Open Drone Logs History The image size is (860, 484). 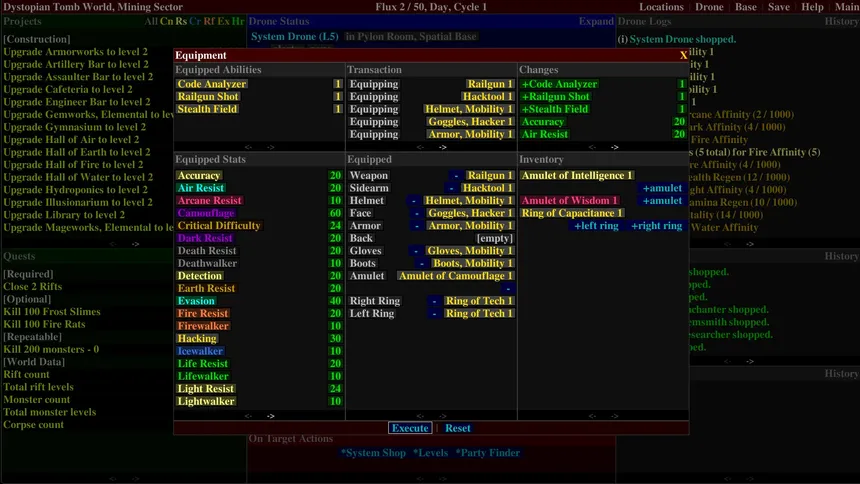[x=841, y=21]
